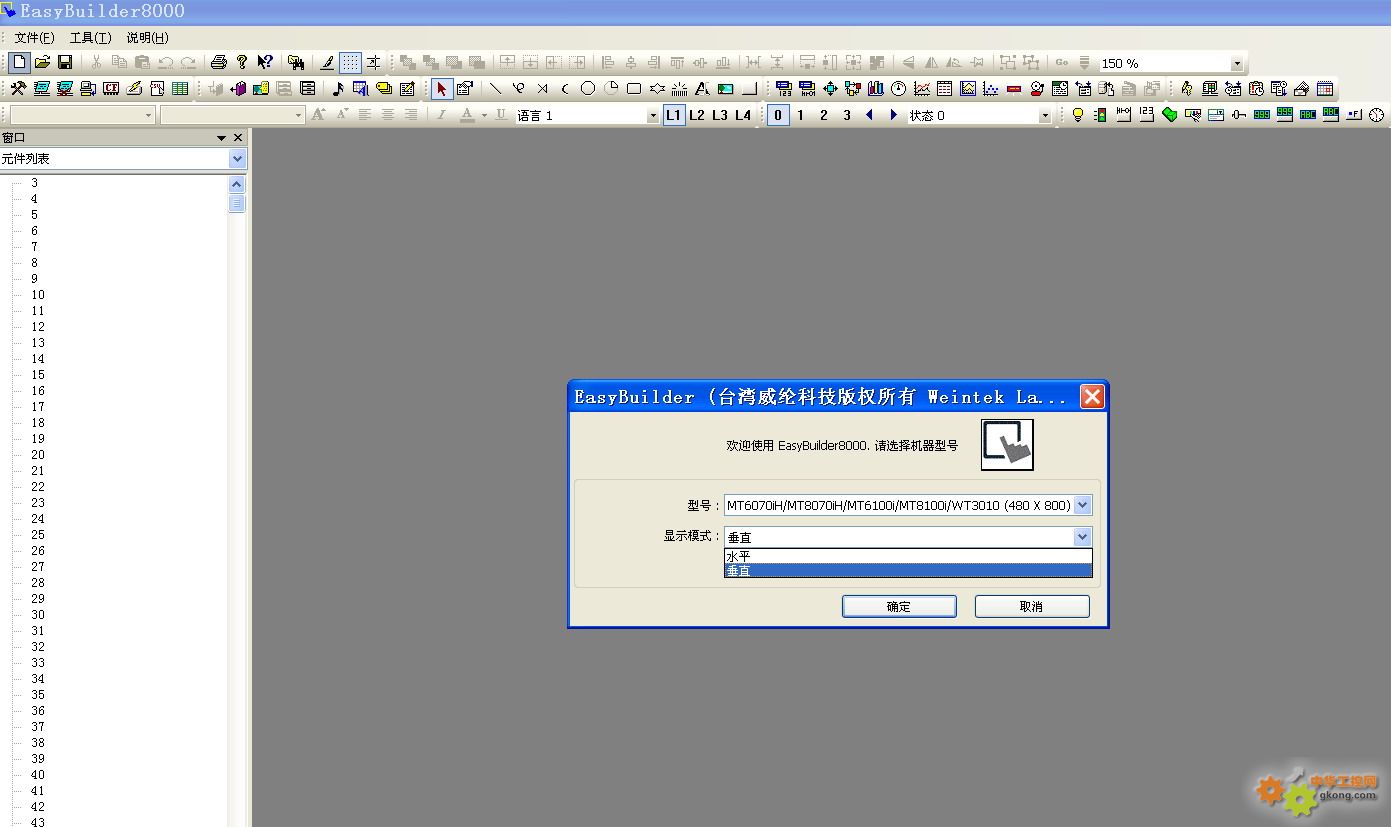1391x827 pixels.
Task: Select the Ellipse drawing tool
Action: (x=588, y=89)
